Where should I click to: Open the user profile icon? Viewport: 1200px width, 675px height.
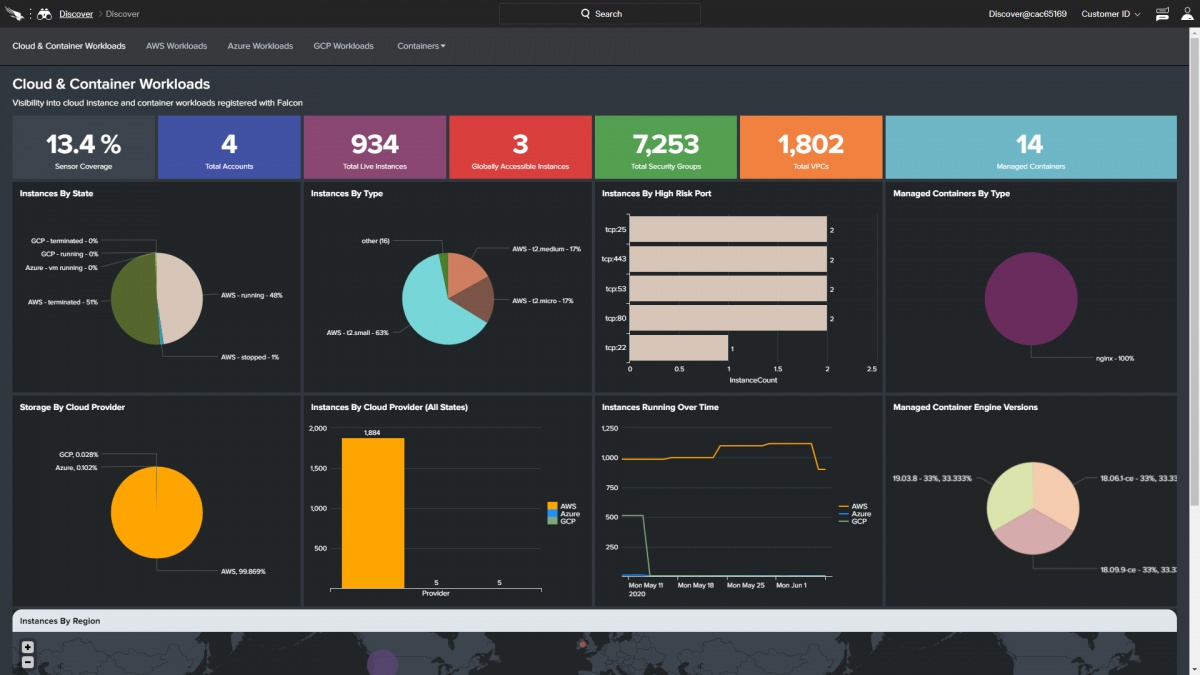(x=1185, y=14)
